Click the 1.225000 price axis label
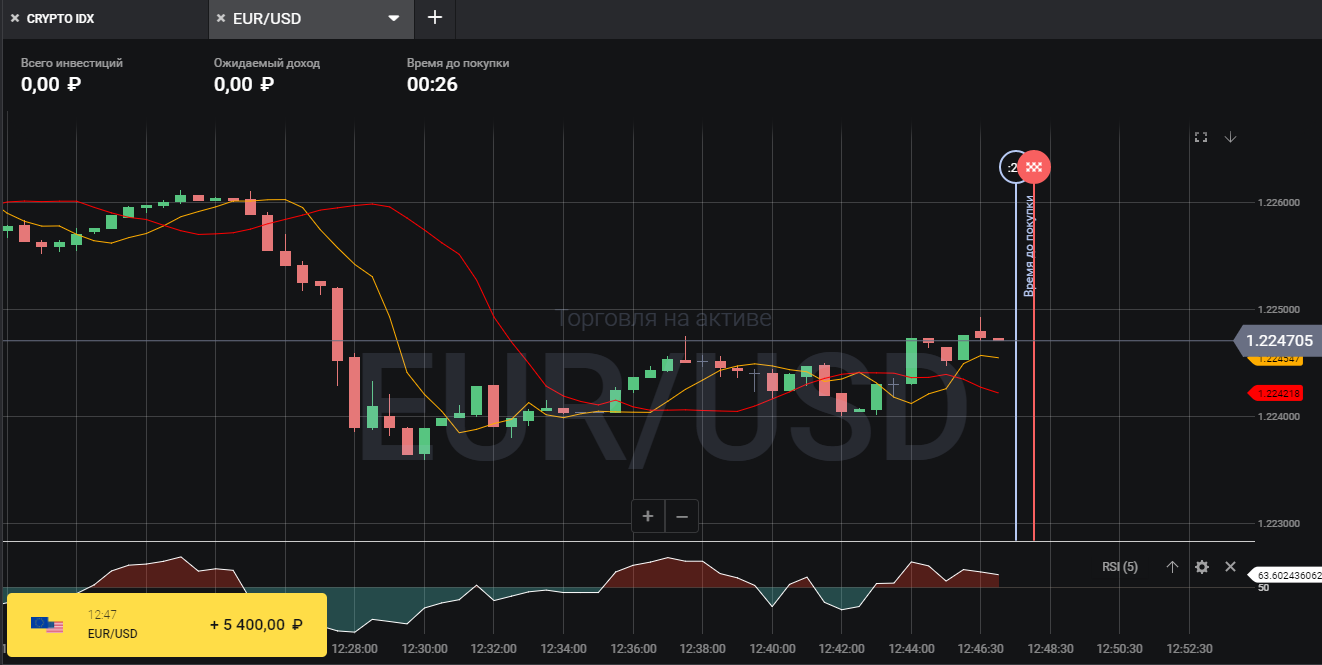The width and height of the screenshot is (1322, 665). pos(1279,309)
